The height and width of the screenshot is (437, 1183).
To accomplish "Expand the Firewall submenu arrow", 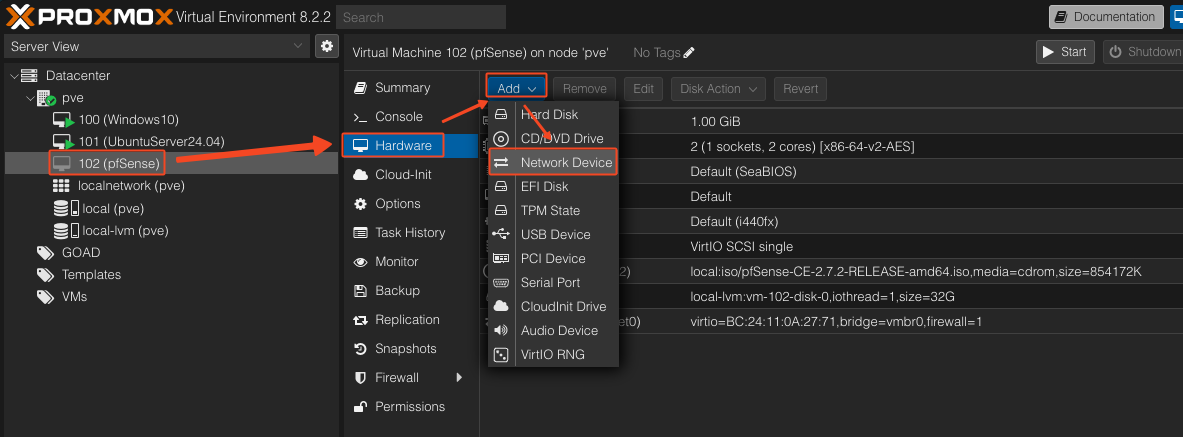I will (459, 377).
